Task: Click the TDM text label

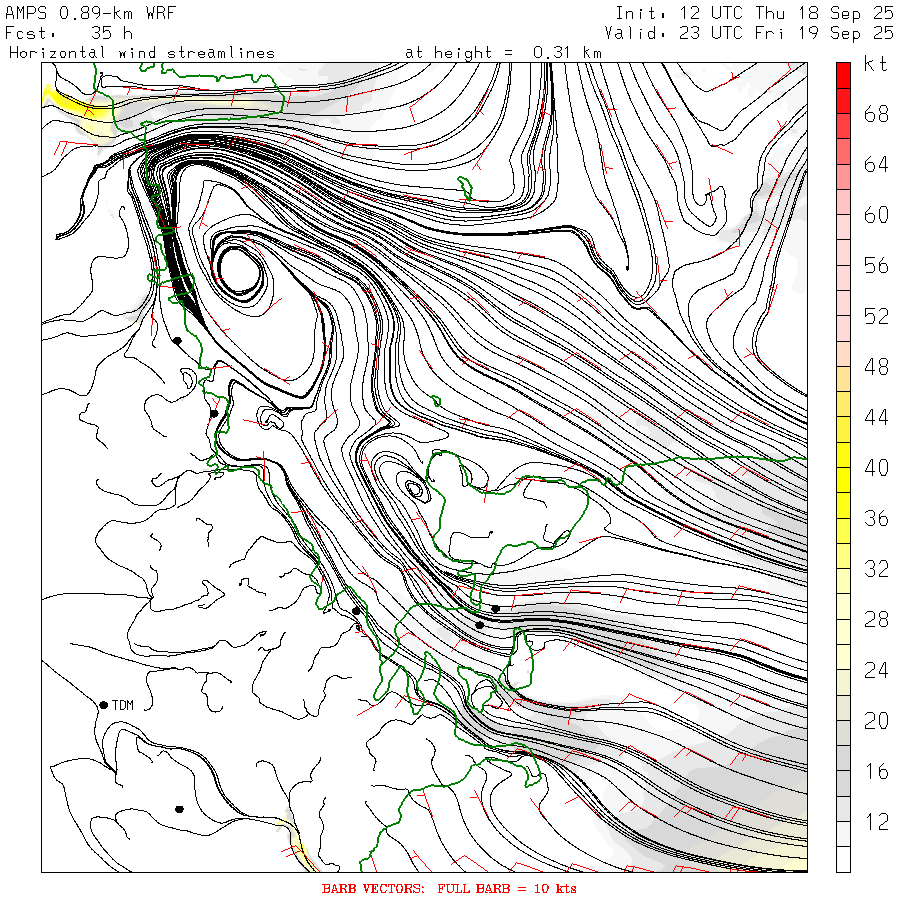Action: point(123,705)
